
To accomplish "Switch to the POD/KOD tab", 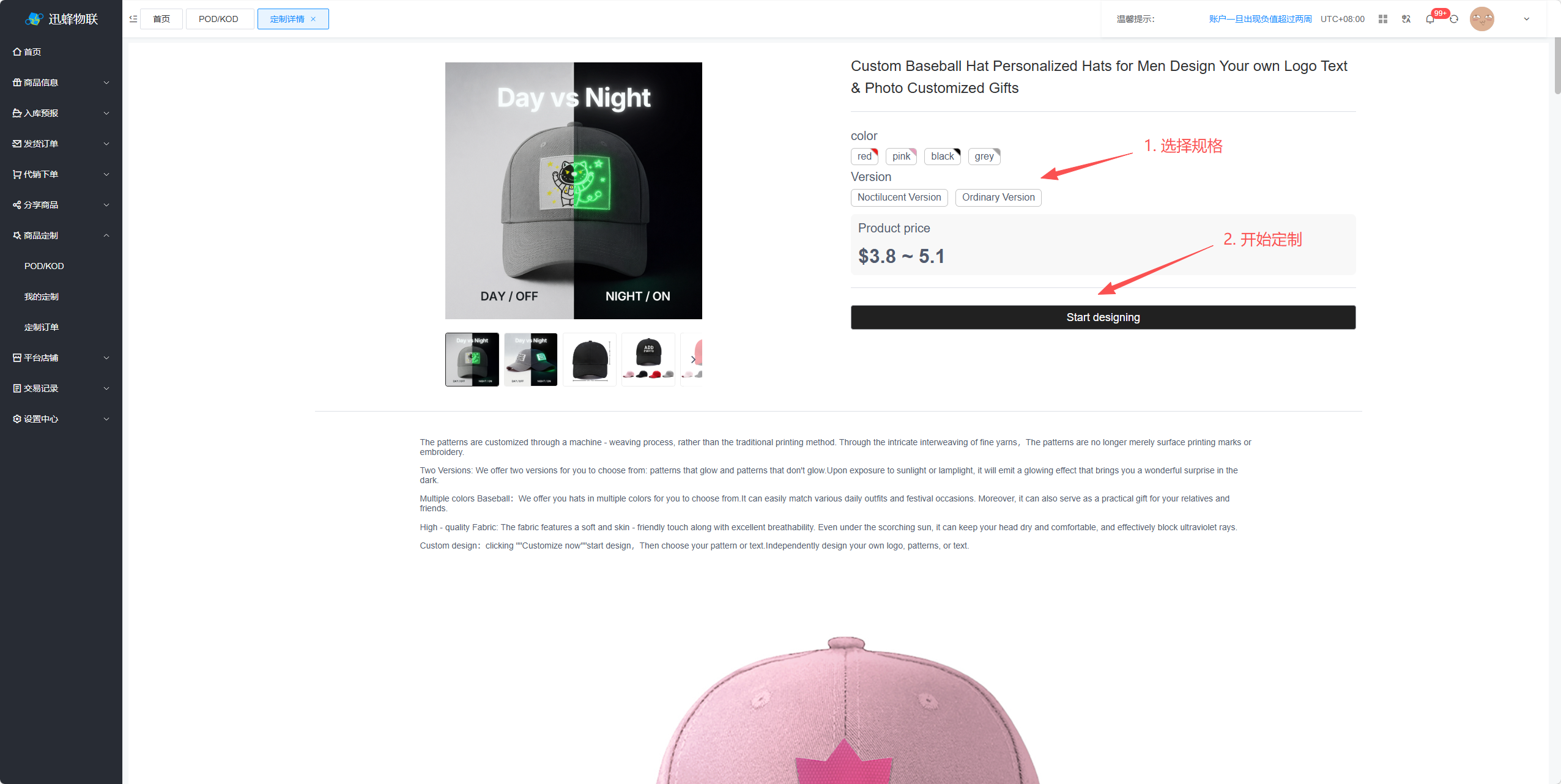I will pos(218,19).
